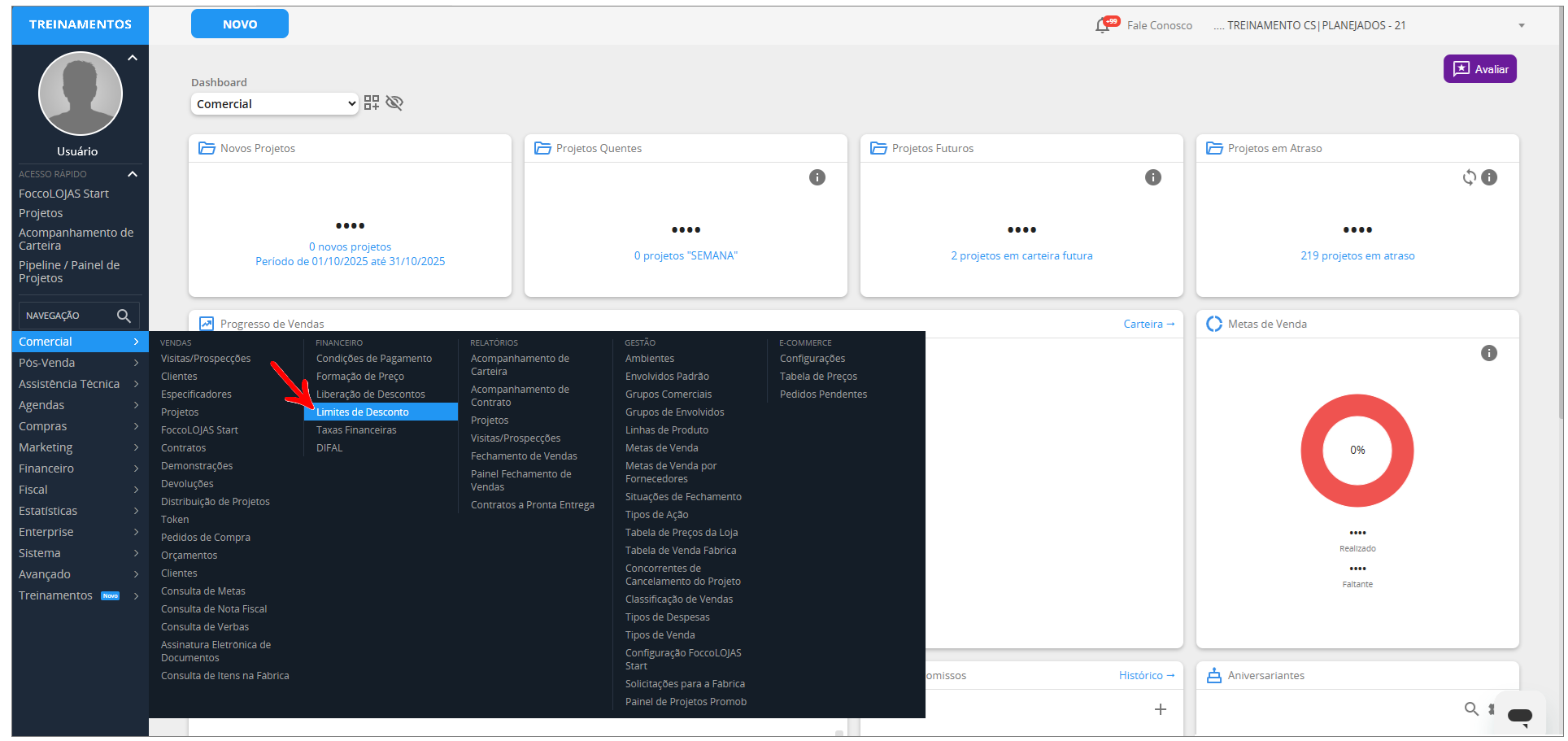This screenshot has width=1568, height=741.
Task: Click the Progresso de Vendas chart icon
Action: [207, 324]
